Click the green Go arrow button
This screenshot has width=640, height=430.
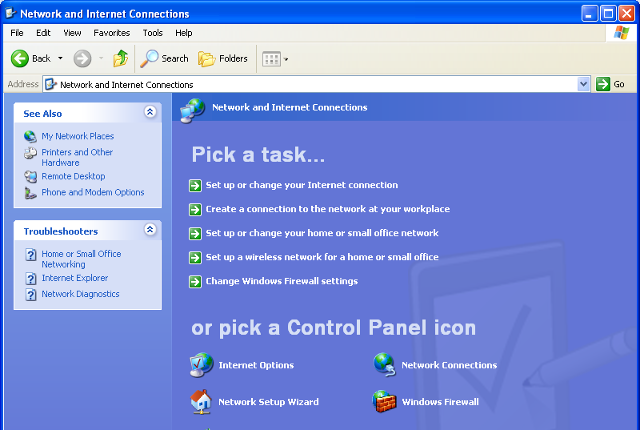coord(603,84)
